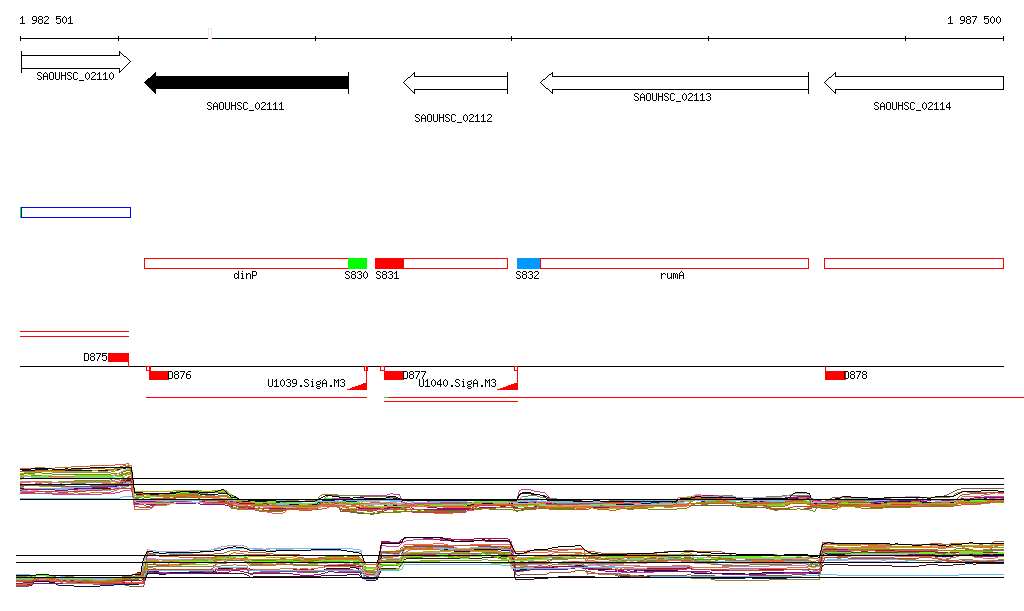Image resolution: width=1024 pixels, height=611 pixels.
Task: Click the start coordinate 1 982 501
Action: [x=46, y=20]
